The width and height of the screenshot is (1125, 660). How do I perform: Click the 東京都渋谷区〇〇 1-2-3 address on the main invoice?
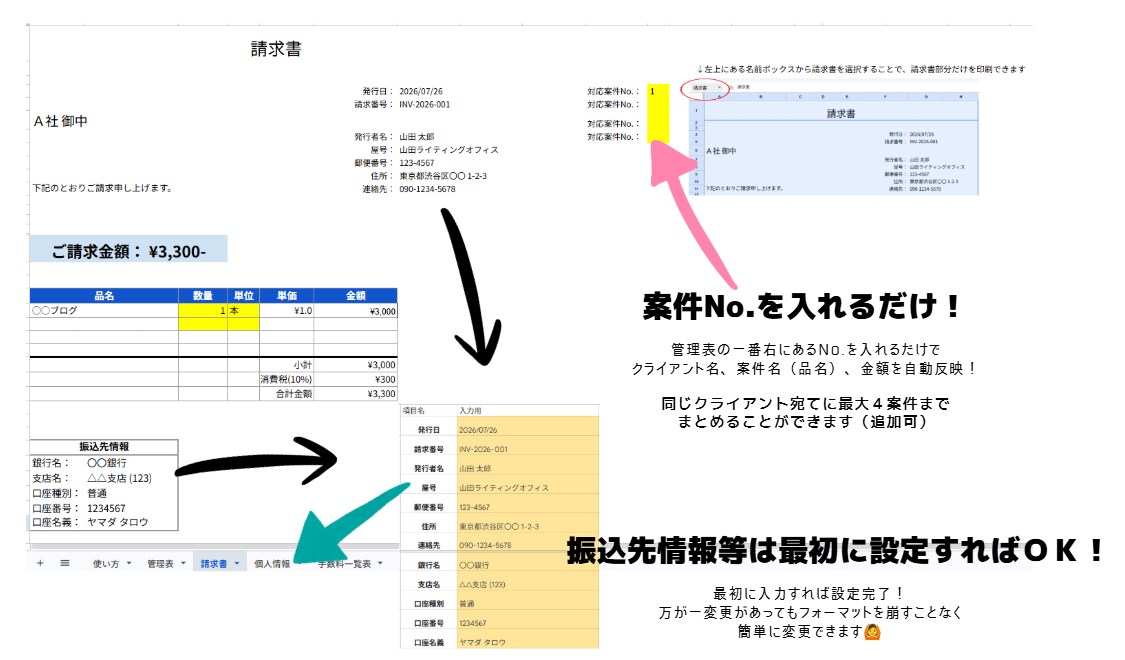point(443,176)
